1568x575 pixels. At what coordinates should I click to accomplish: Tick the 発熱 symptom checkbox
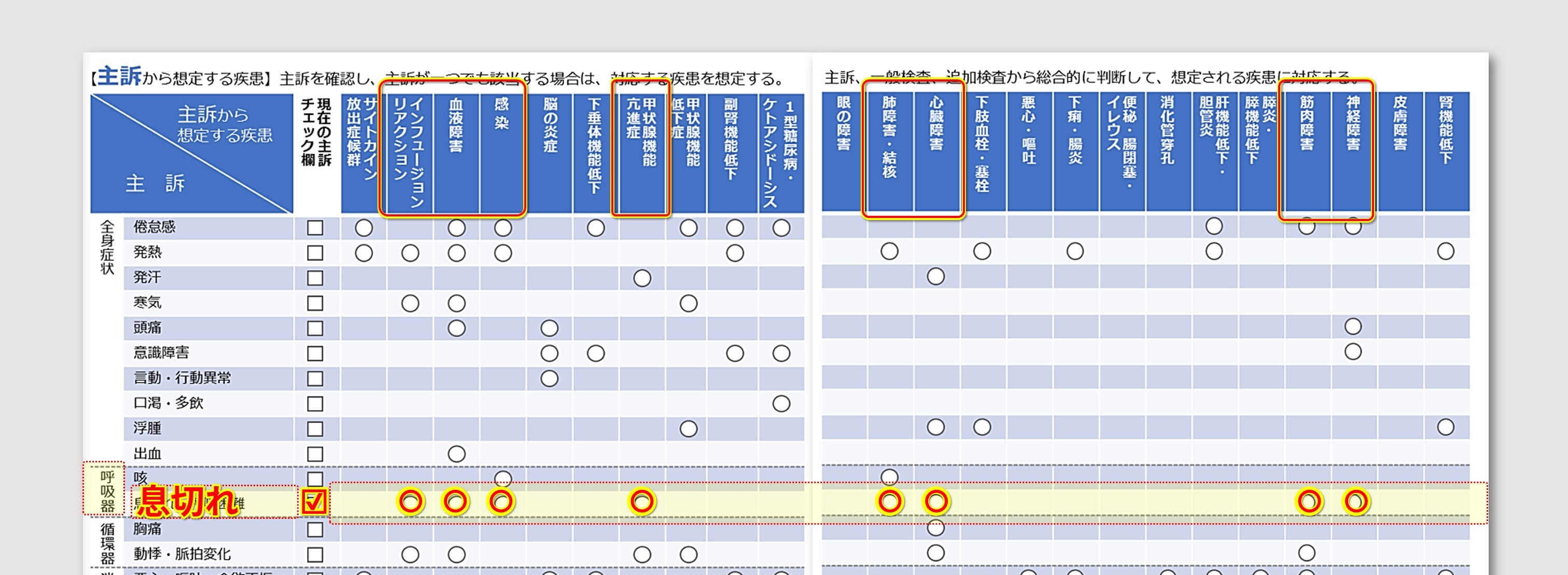[315, 253]
